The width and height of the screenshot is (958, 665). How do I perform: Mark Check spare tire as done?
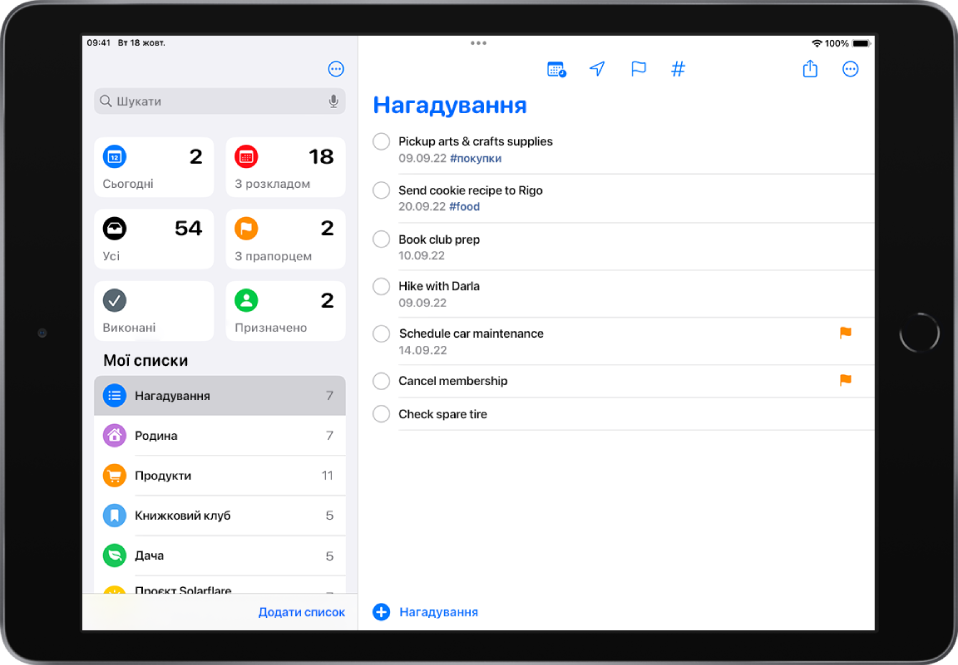381,414
